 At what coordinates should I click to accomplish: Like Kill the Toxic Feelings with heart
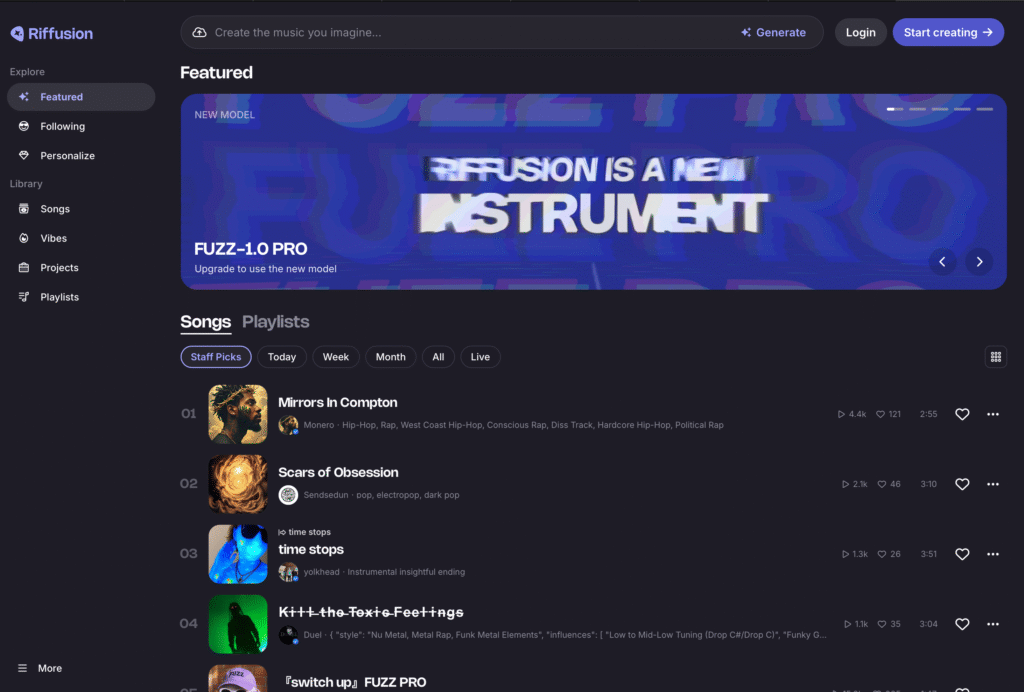click(x=962, y=624)
